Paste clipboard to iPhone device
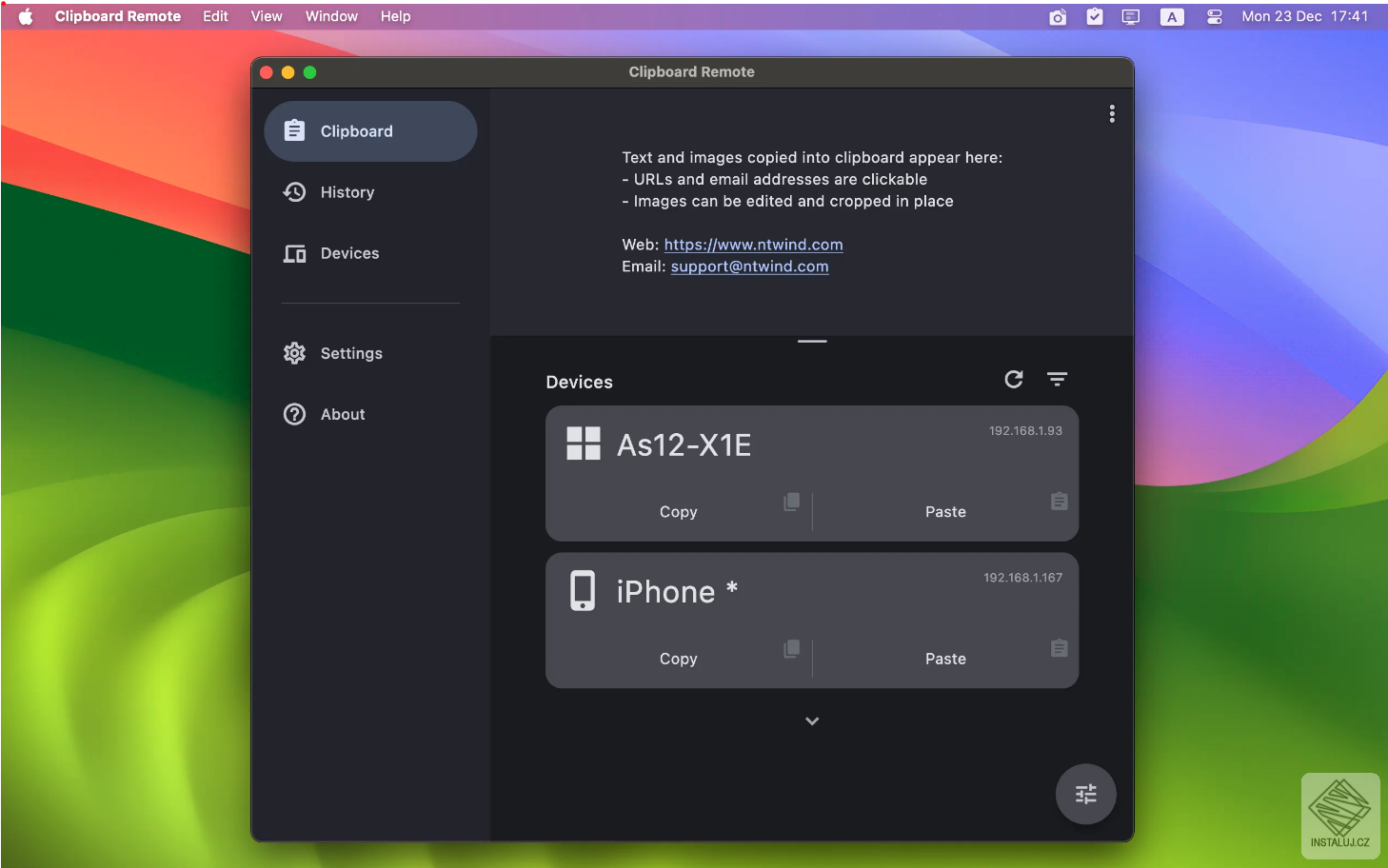The height and width of the screenshot is (868, 1388). click(x=945, y=659)
